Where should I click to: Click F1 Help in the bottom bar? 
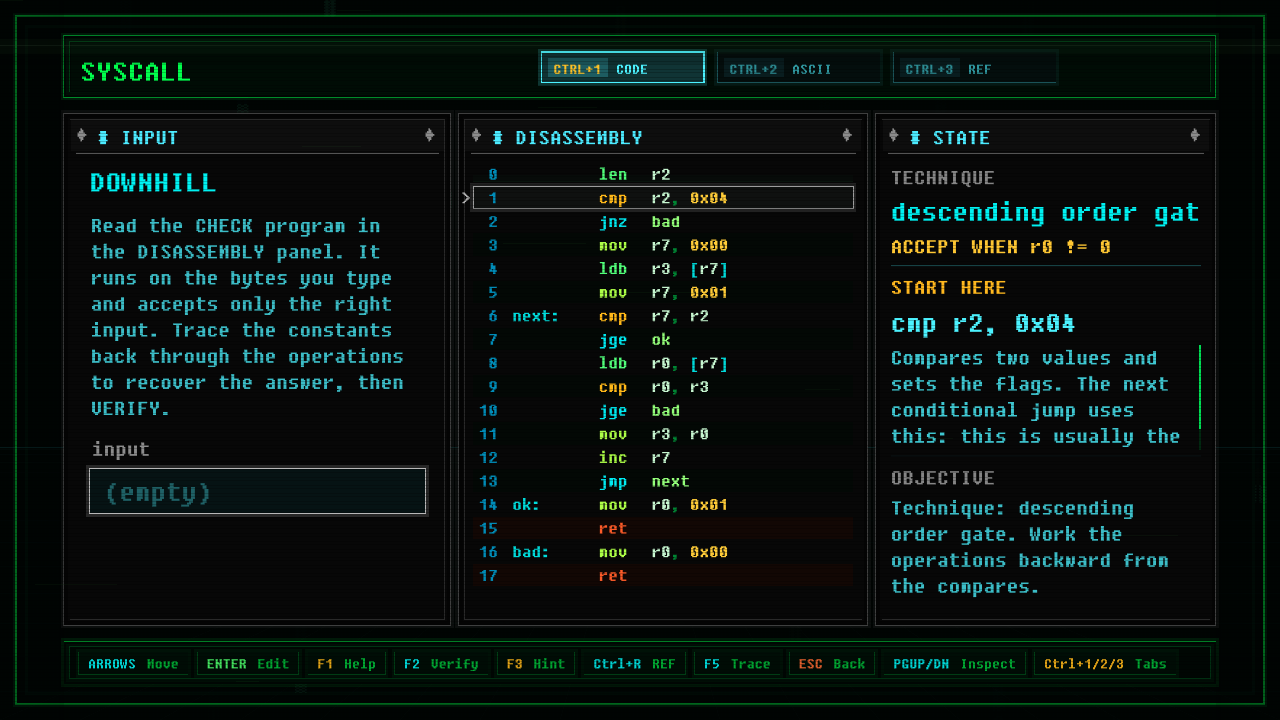(x=347, y=664)
